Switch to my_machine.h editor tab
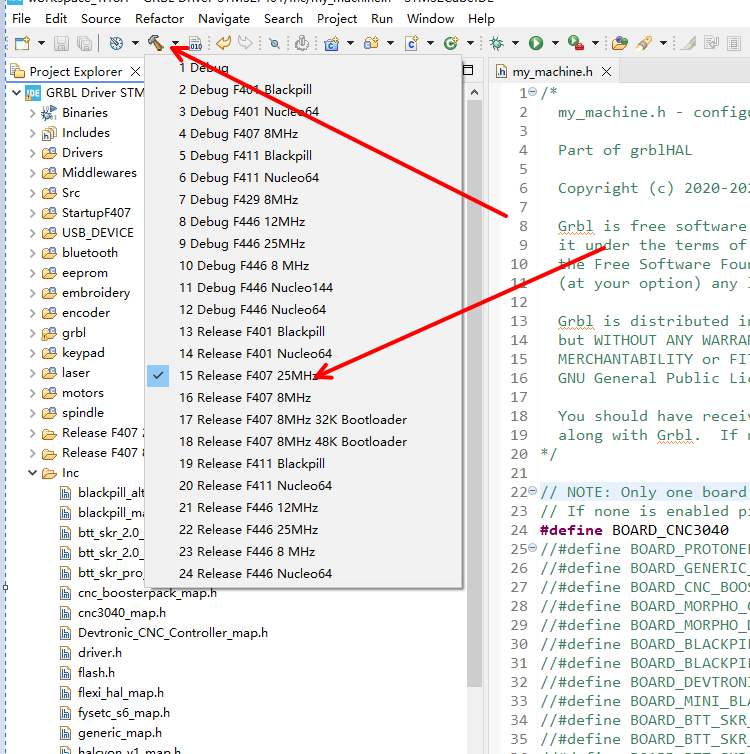Image resolution: width=750 pixels, height=754 pixels. click(x=552, y=72)
